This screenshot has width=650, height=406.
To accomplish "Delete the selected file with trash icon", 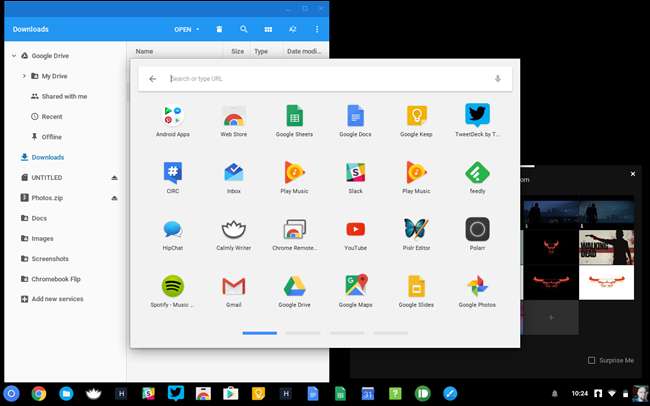I will click(219, 29).
